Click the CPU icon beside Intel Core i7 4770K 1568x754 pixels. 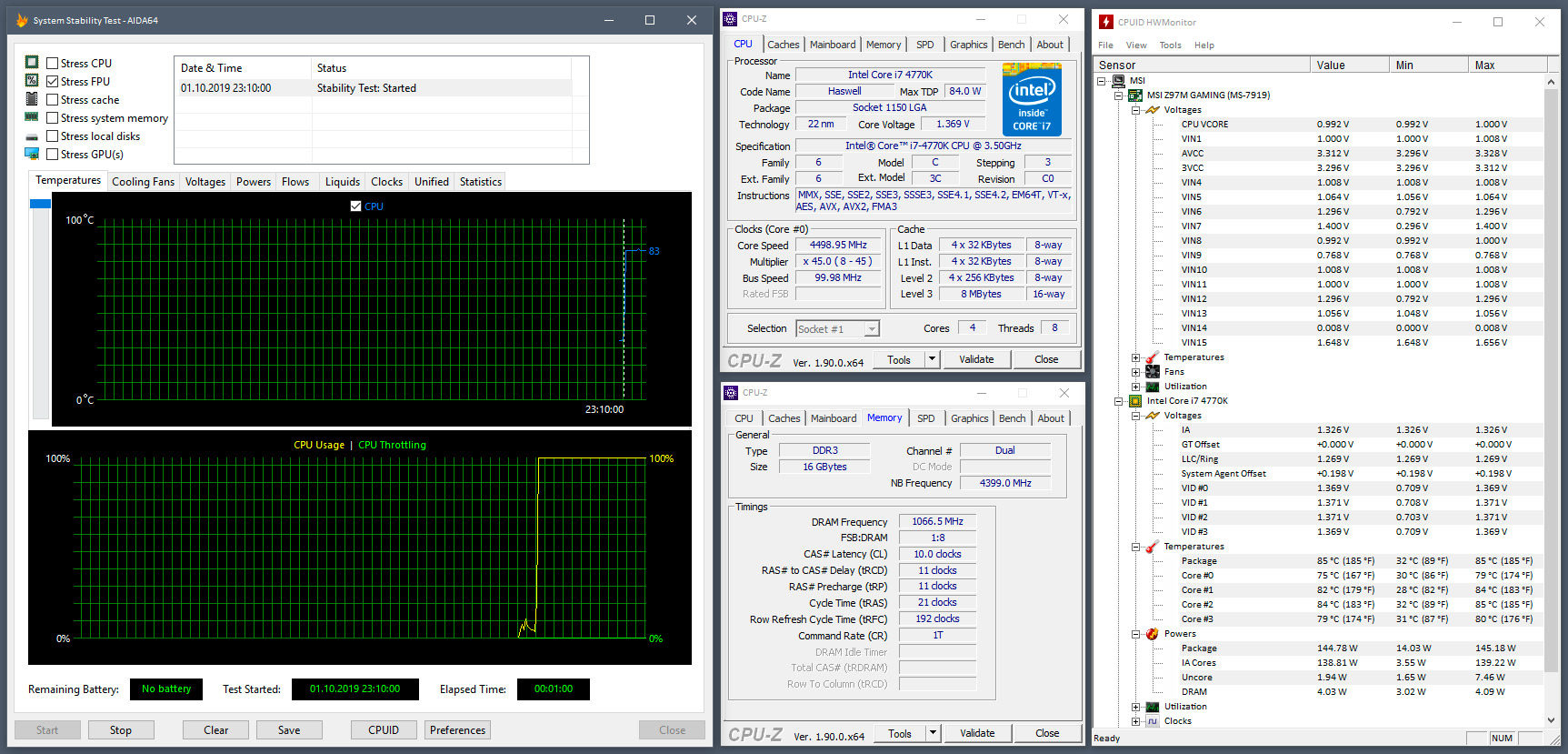pyautogui.click(x=1135, y=400)
